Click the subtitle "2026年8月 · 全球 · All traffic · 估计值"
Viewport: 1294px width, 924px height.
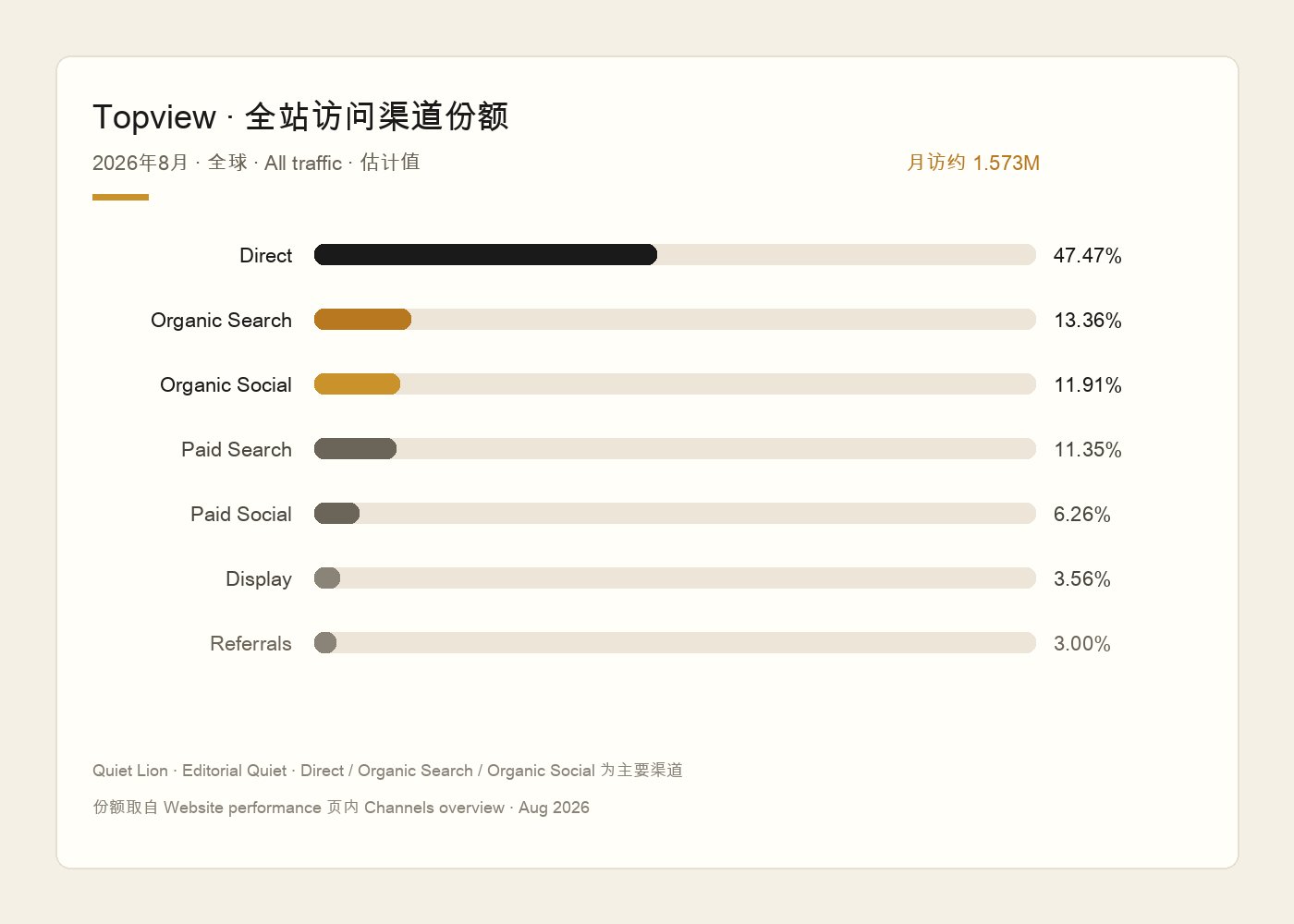[256, 163]
